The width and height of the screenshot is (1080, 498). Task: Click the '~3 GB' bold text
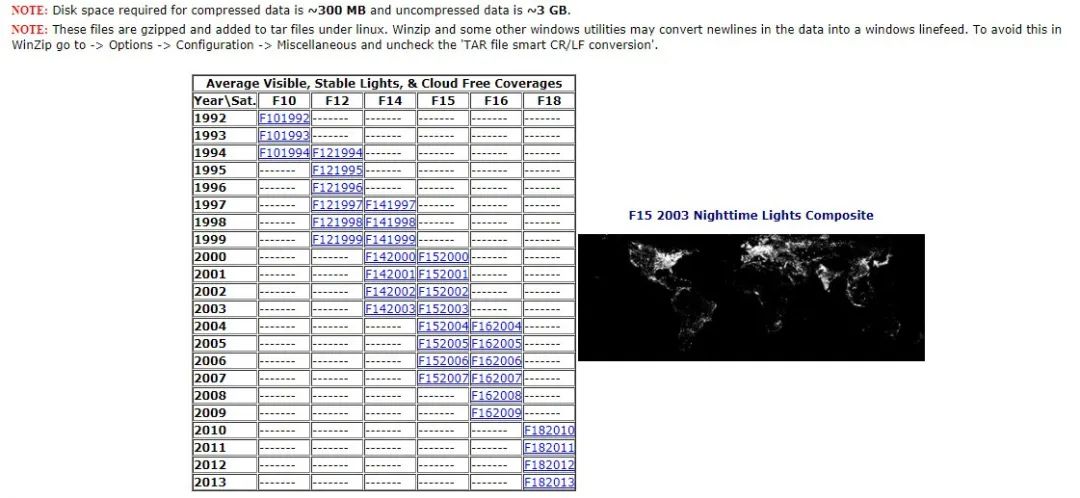point(548,11)
